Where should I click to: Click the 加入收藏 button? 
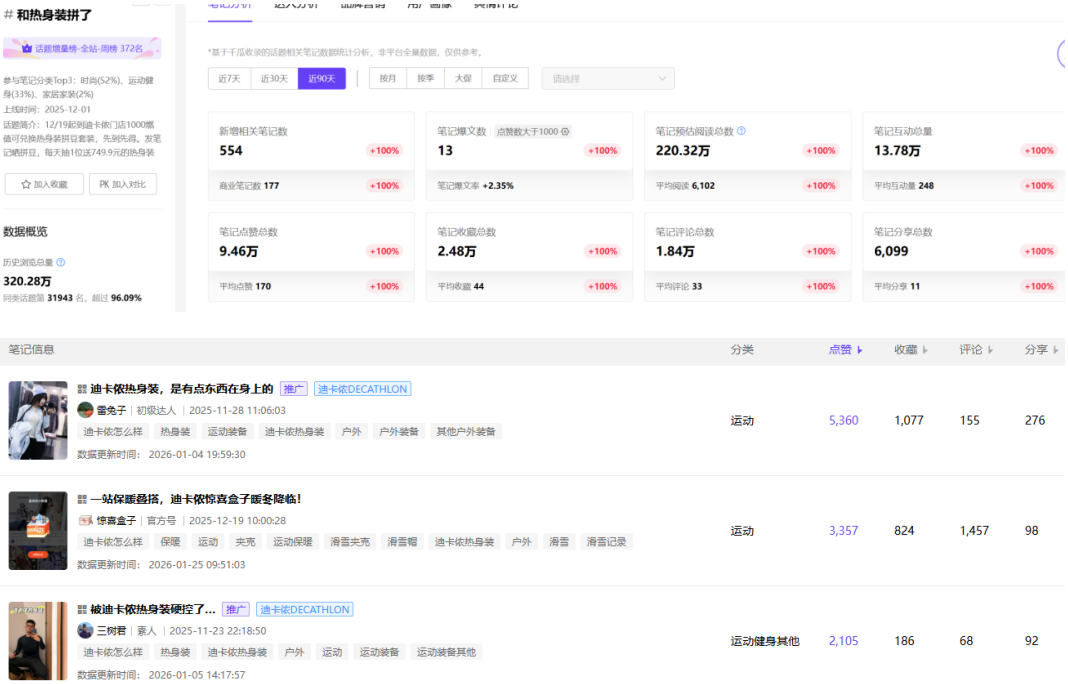[44, 184]
